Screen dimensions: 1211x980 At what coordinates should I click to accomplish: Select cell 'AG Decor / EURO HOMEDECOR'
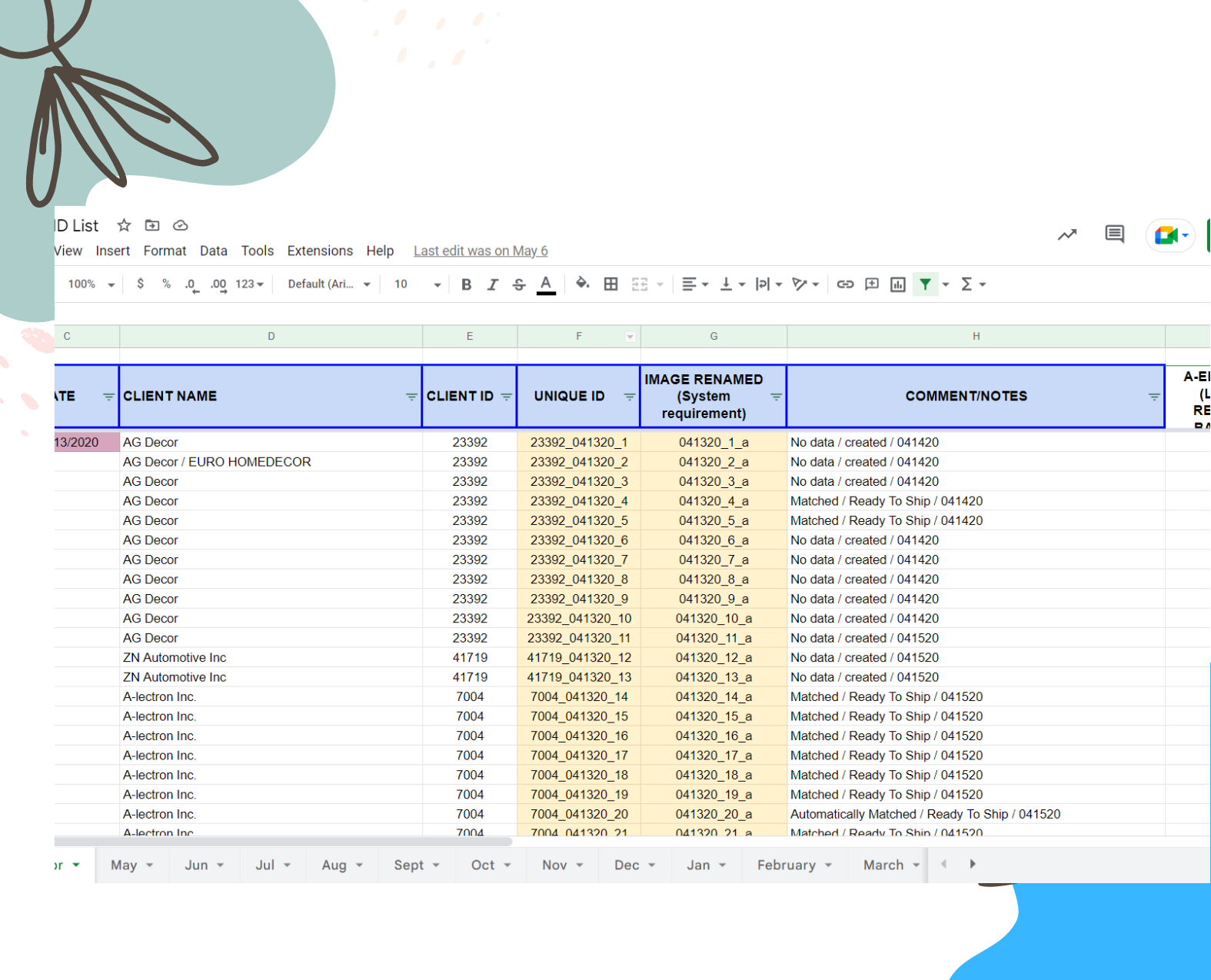tap(271, 462)
